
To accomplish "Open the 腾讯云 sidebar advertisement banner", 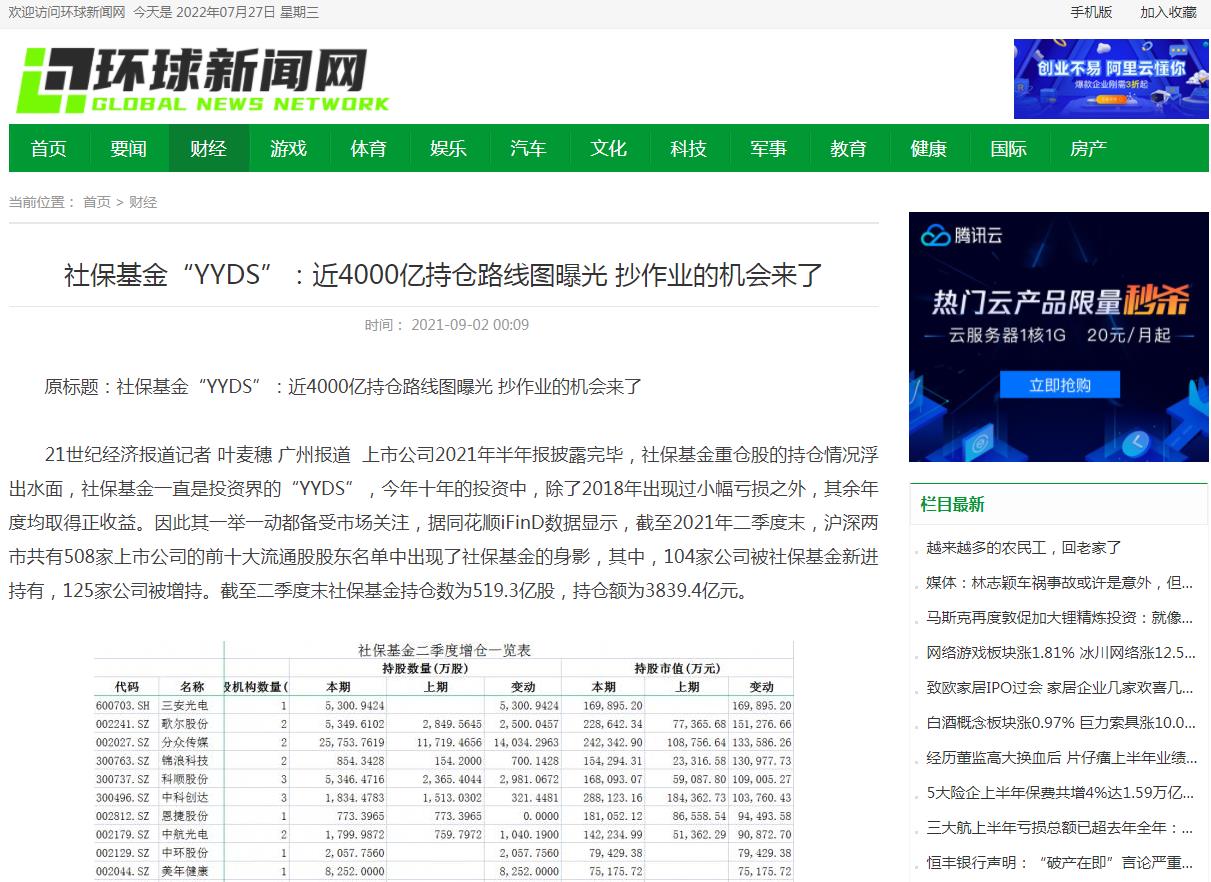I will point(1058,337).
